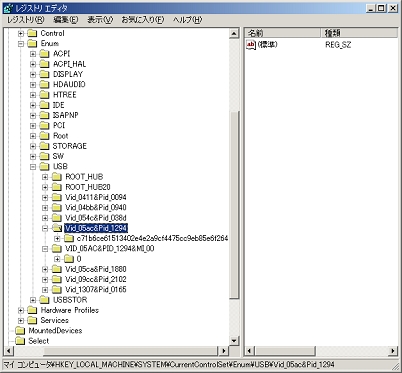The image size is (402, 373).
Task: Open the 編集(E) menu
Action: (65, 20)
